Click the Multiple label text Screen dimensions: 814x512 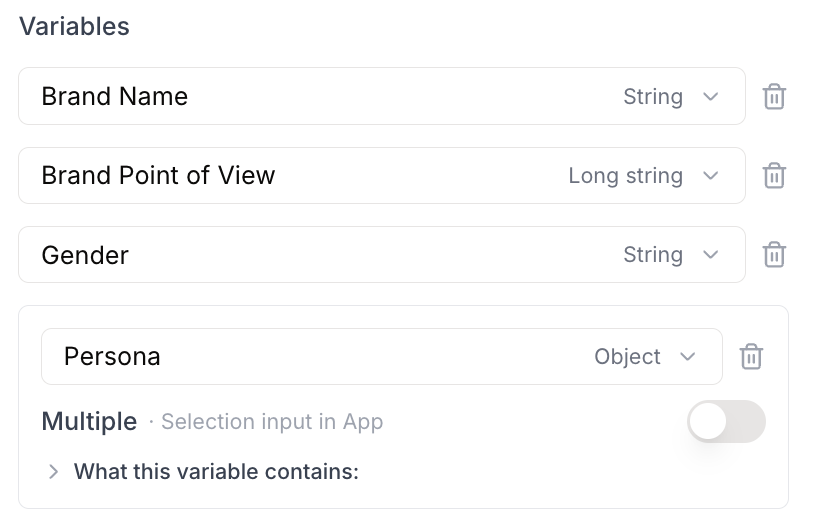coord(89,422)
